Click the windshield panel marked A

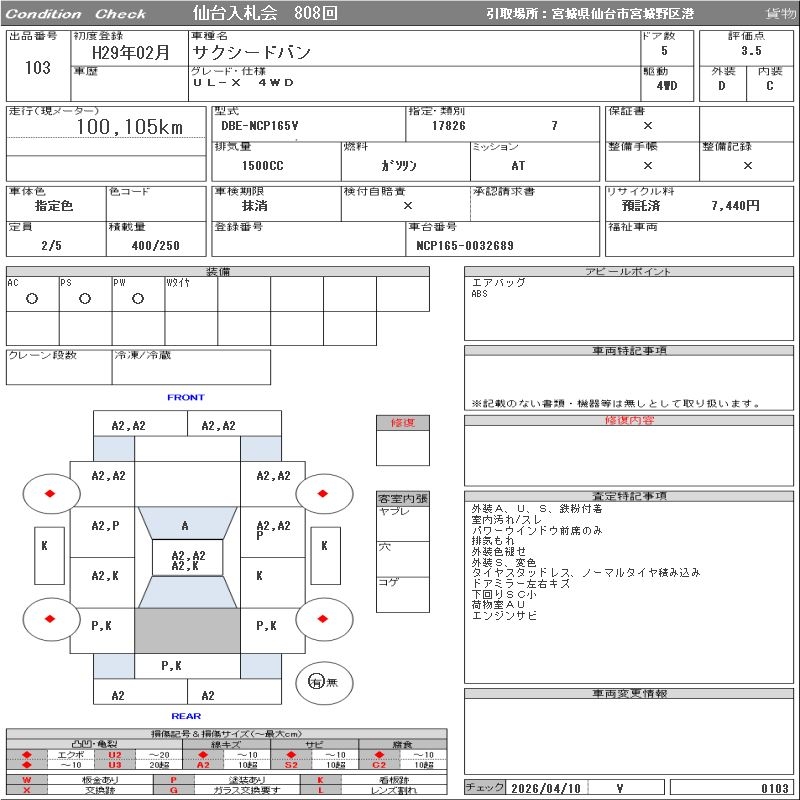(x=185, y=526)
